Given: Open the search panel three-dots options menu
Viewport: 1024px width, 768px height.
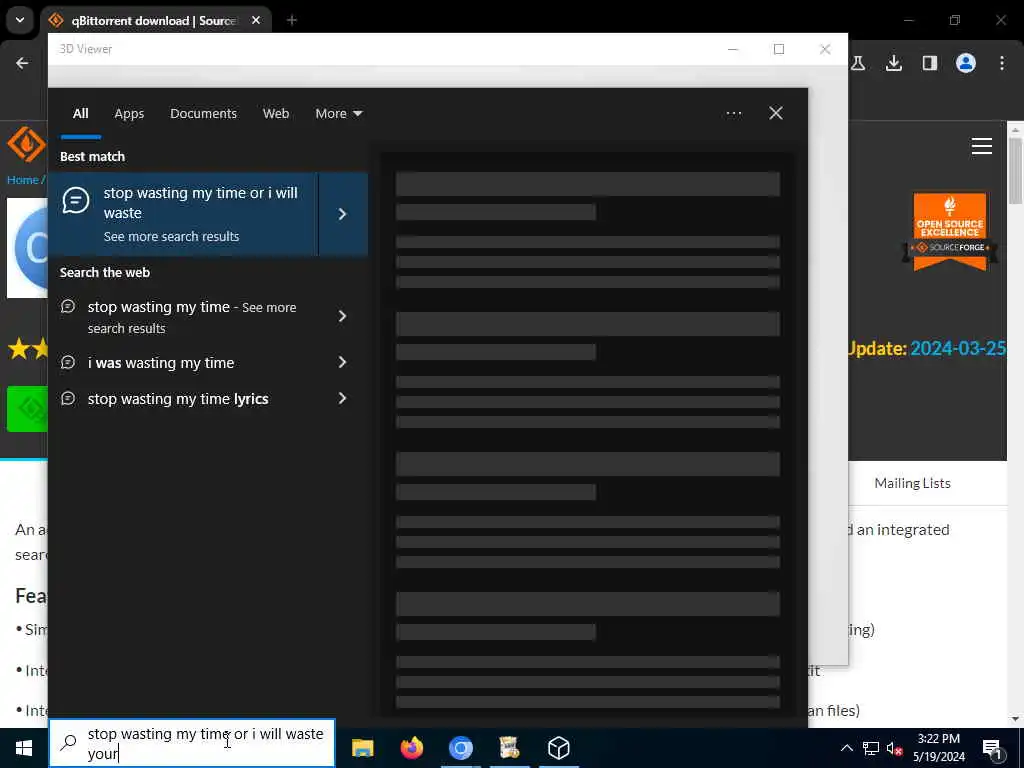Looking at the screenshot, I should (x=733, y=114).
